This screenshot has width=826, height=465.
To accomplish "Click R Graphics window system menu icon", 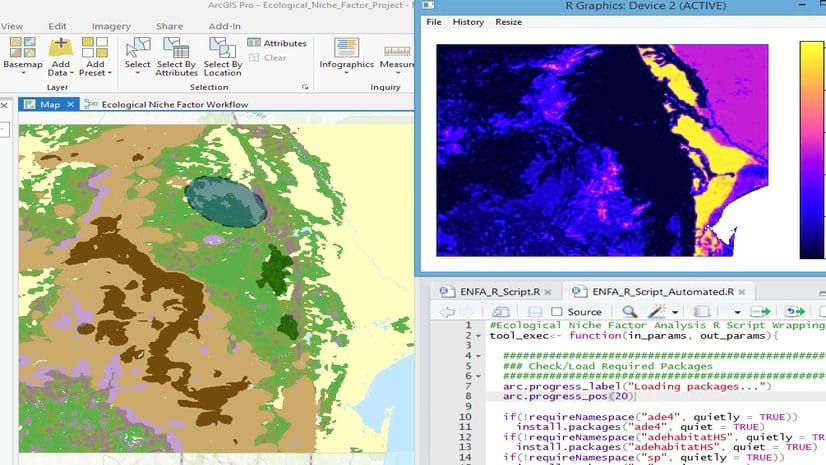I will click(x=428, y=5).
